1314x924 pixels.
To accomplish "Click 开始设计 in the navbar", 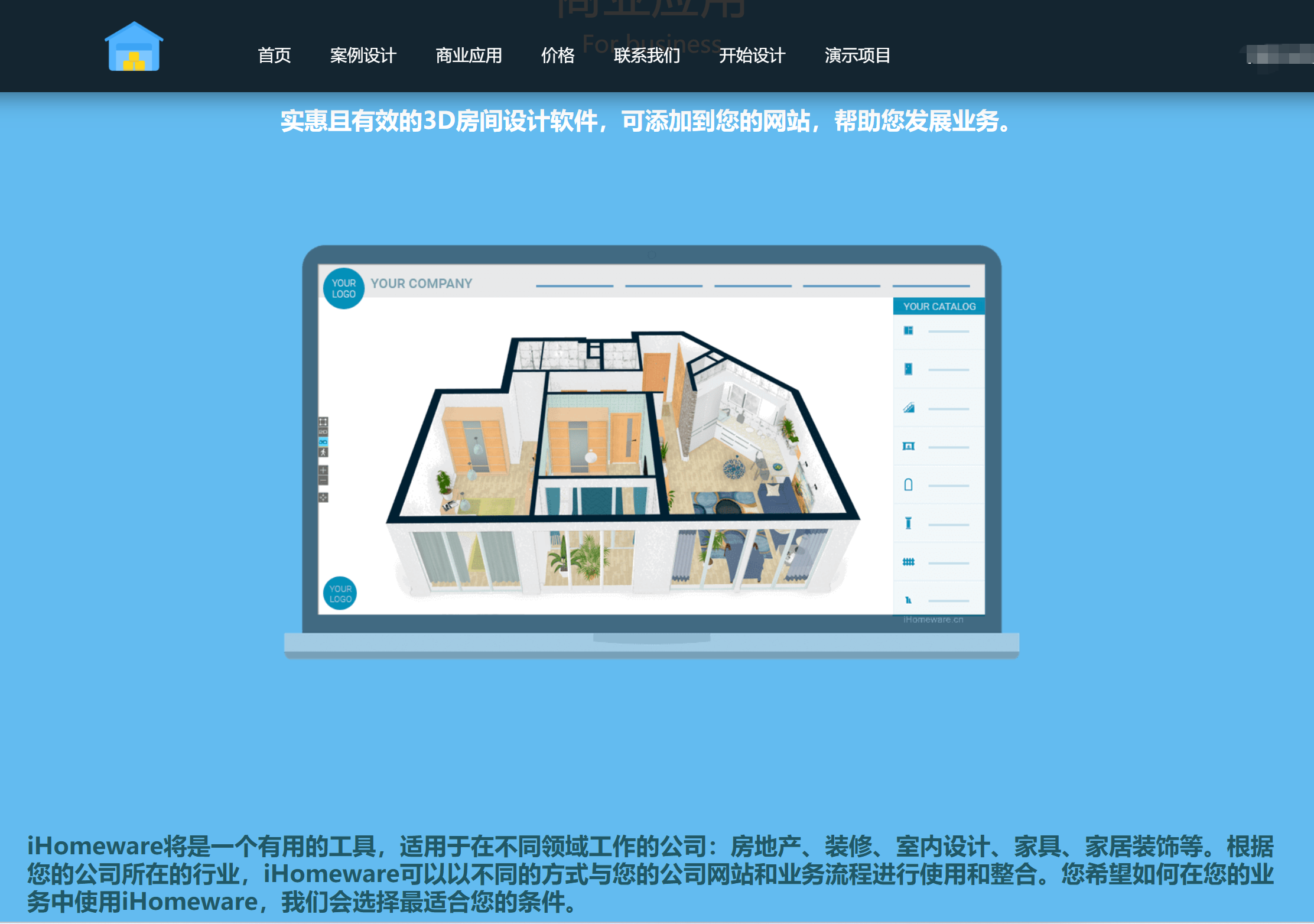I will pyautogui.click(x=752, y=56).
